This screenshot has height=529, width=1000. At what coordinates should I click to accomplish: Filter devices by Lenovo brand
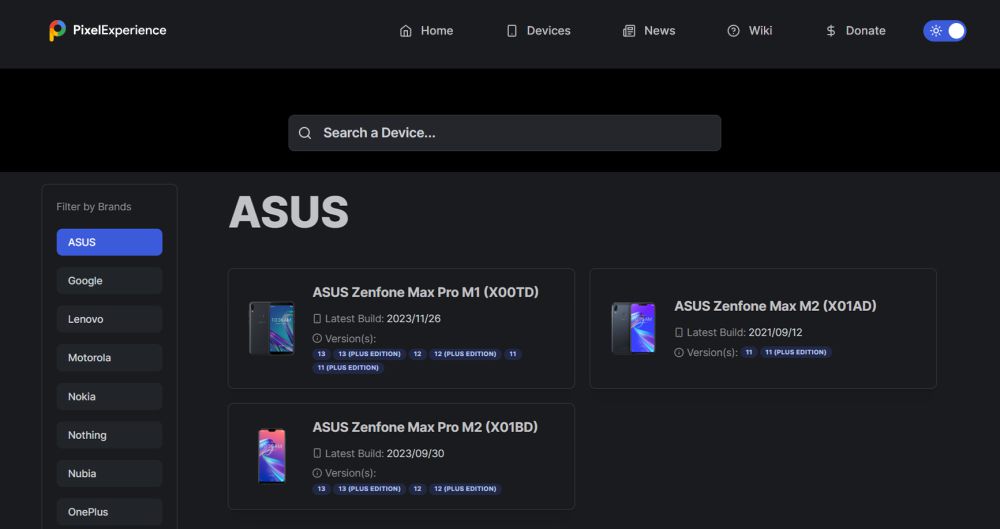click(109, 319)
